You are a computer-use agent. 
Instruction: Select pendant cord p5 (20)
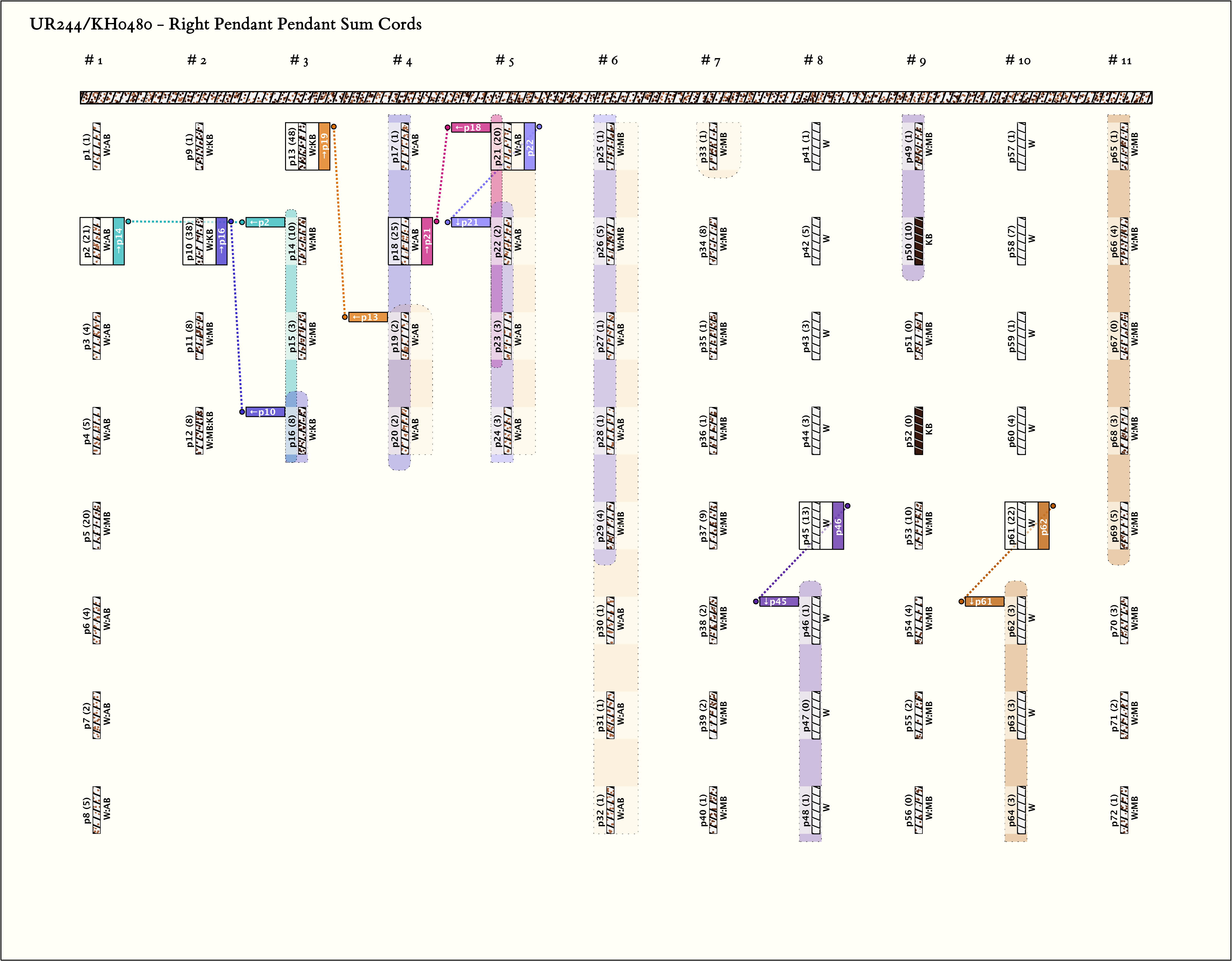coord(97,525)
